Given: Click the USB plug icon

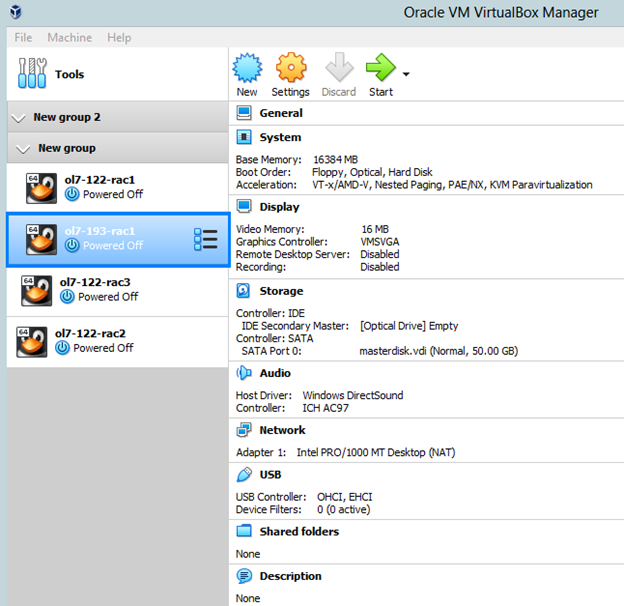Looking at the screenshot, I should click(x=244, y=475).
